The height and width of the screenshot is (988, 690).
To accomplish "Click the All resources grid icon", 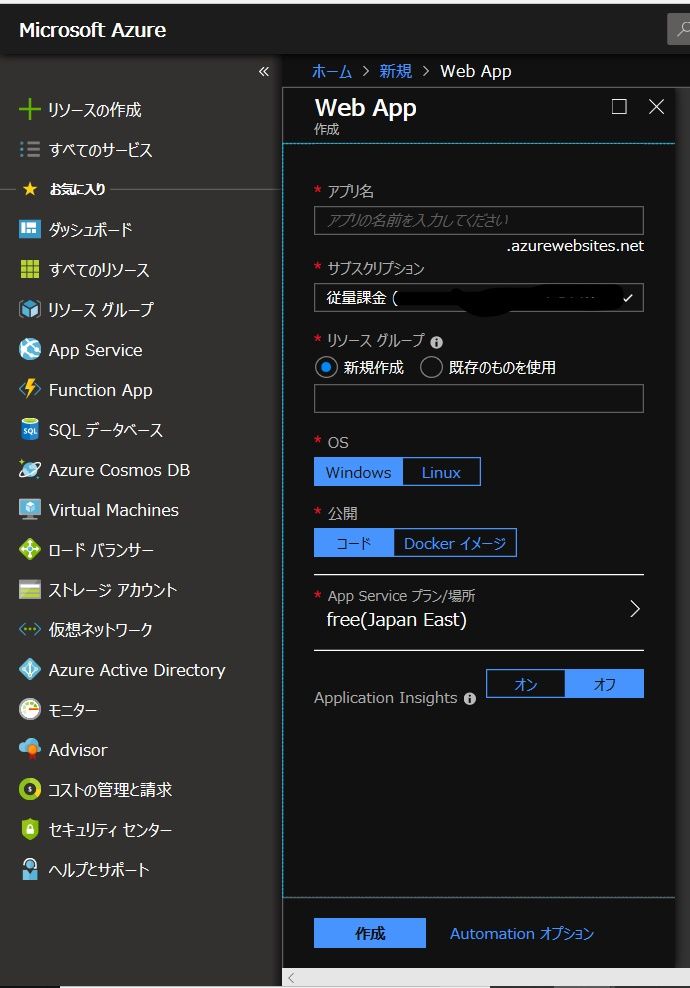I will pyautogui.click(x=30, y=269).
